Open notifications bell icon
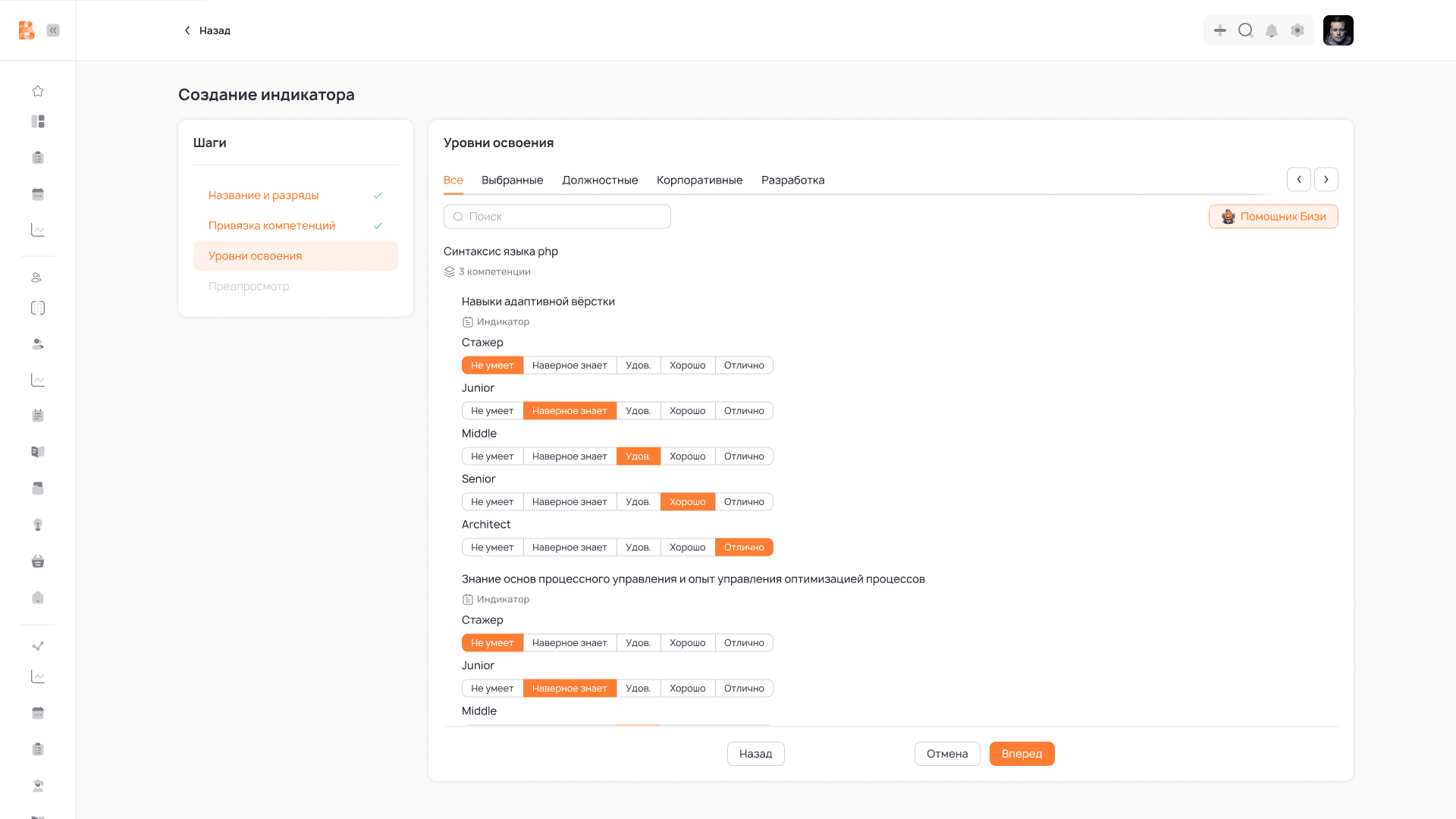Viewport: 1456px width, 819px height. coord(1272,30)
